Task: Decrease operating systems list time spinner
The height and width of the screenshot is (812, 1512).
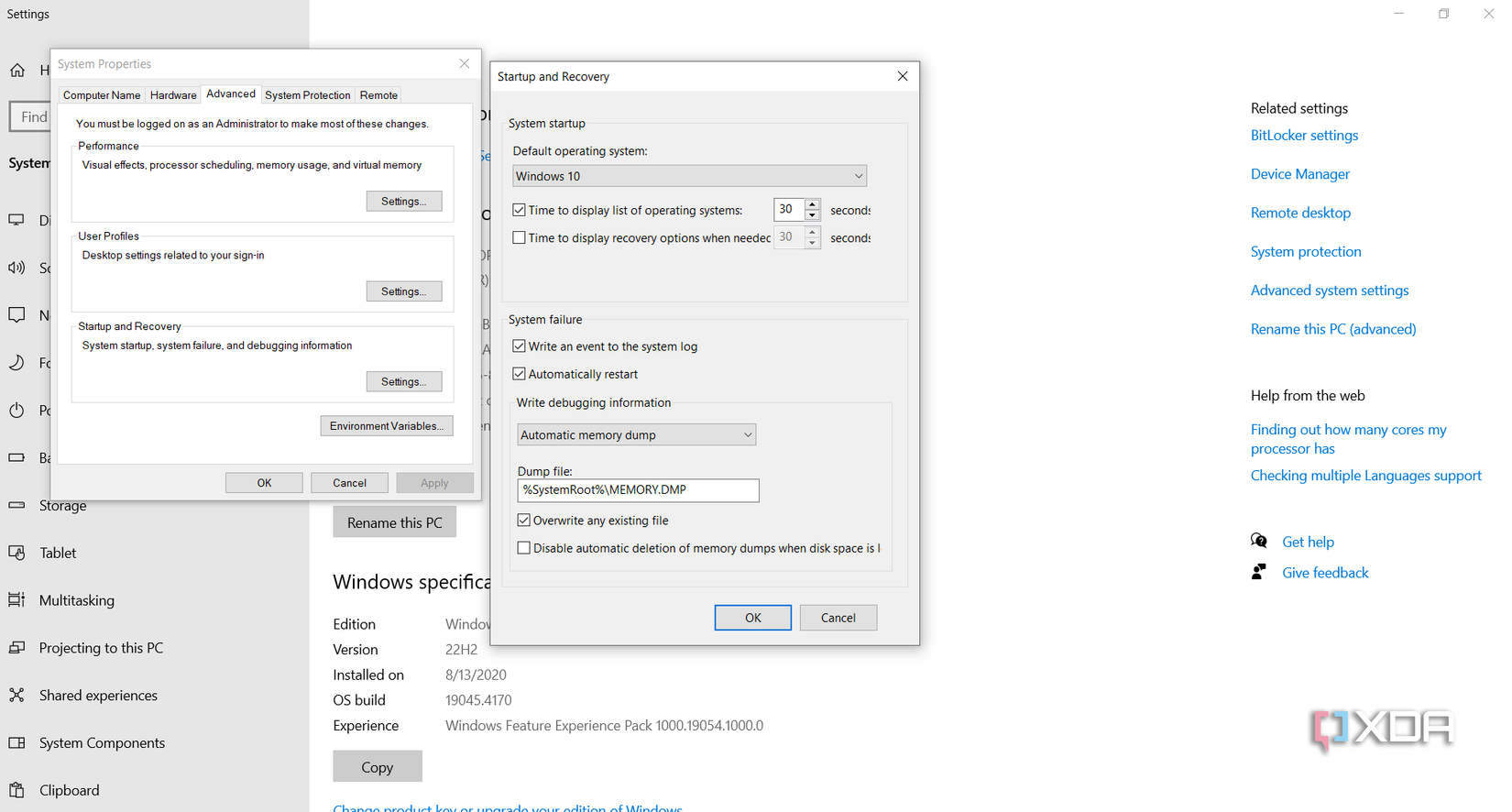Action: [812, 215]
